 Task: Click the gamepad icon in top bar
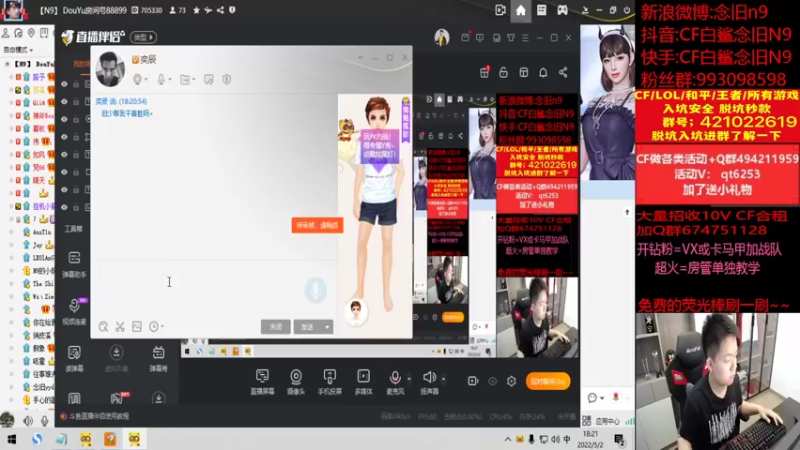[x=562, y=10]
